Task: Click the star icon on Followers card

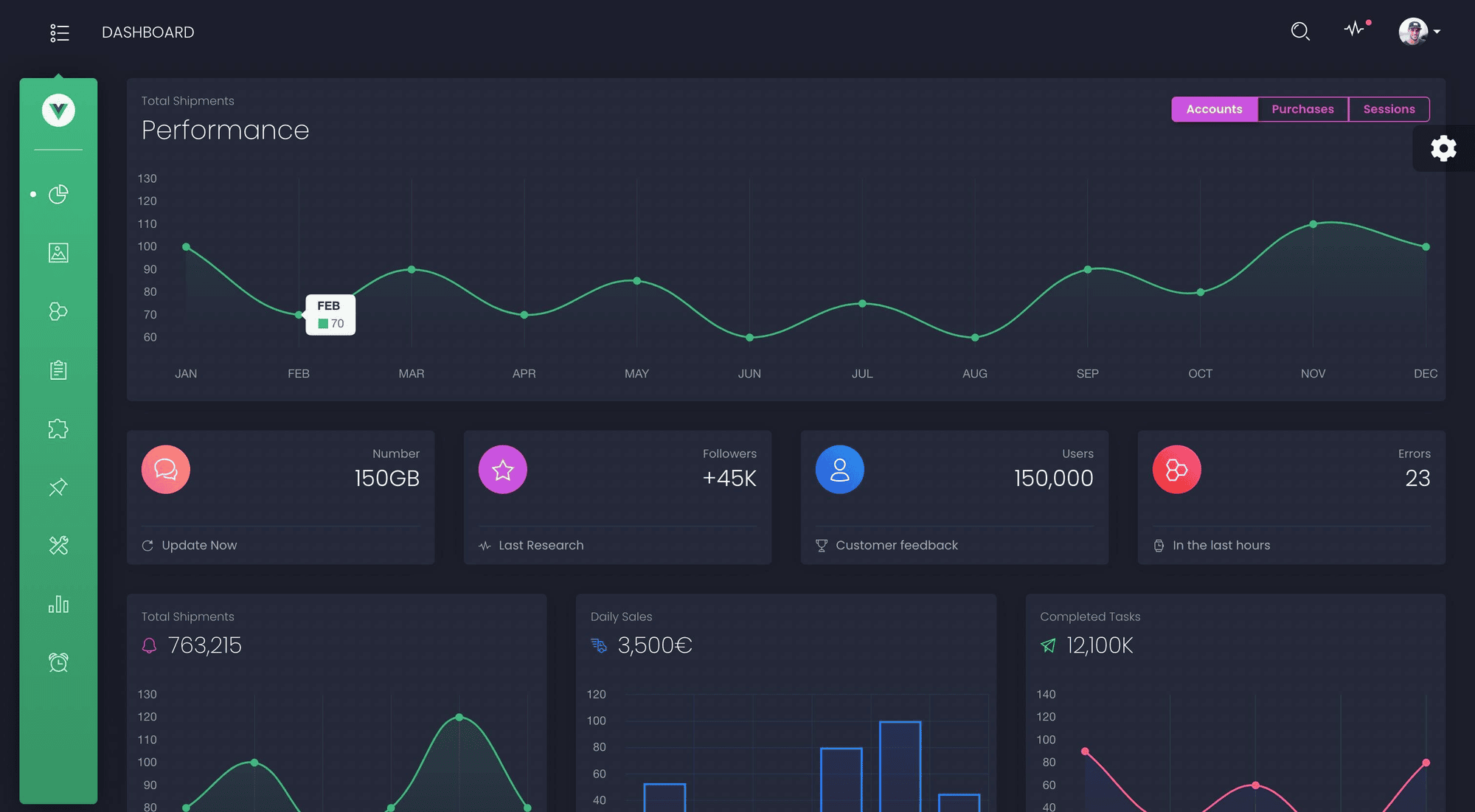Action: (x=503, y=470)
